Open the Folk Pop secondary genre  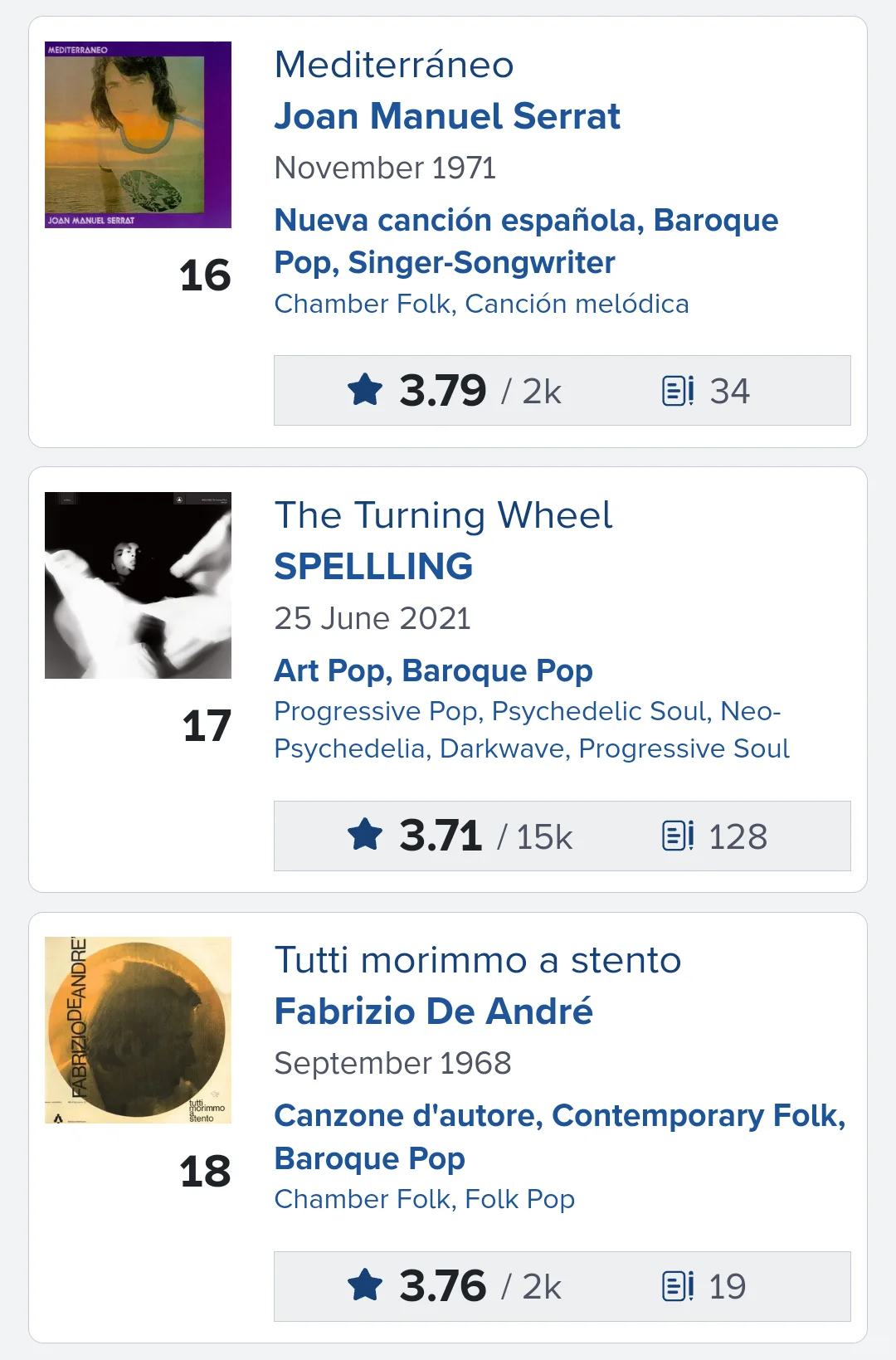tap(519, 1199)
